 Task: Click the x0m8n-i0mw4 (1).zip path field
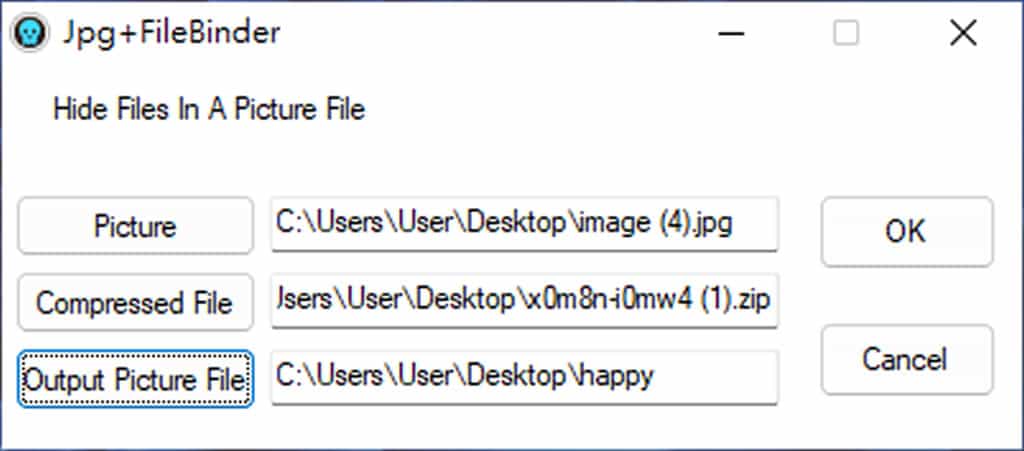(524, 301)
